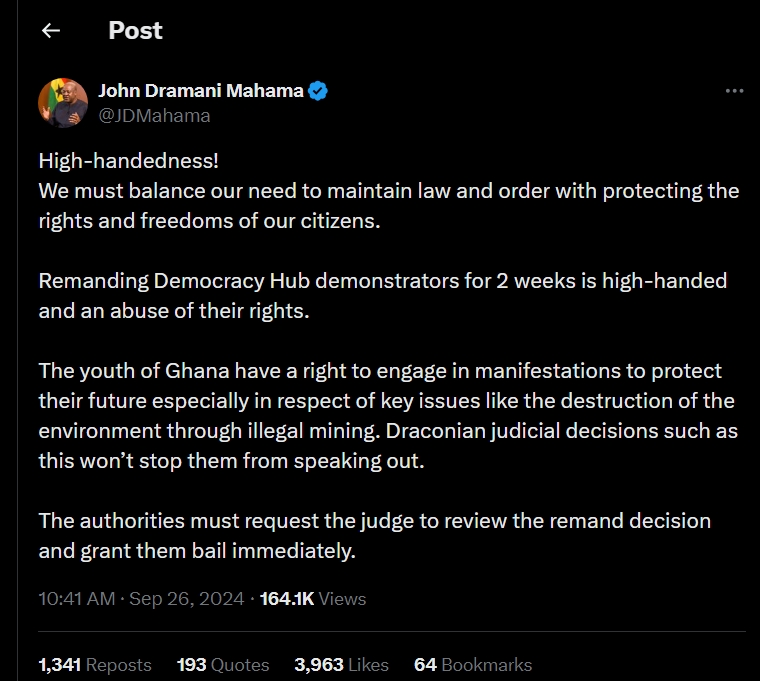The image size is (760, 681).
Task: Open the three-dot more options menu
Action: coord(734,91)
